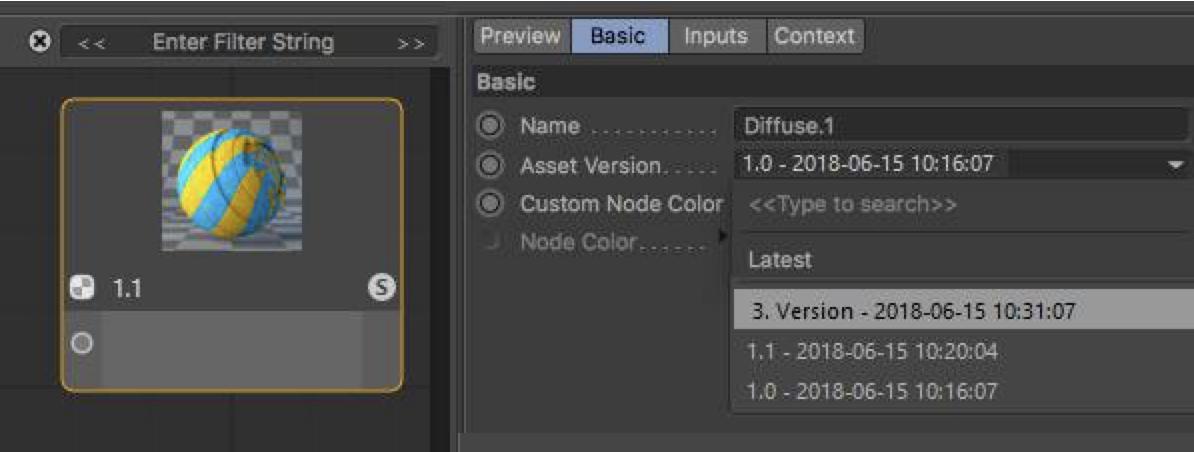Screen dimensions: 1194x452
Task: Open the Context tab
Action: (814, 37)
